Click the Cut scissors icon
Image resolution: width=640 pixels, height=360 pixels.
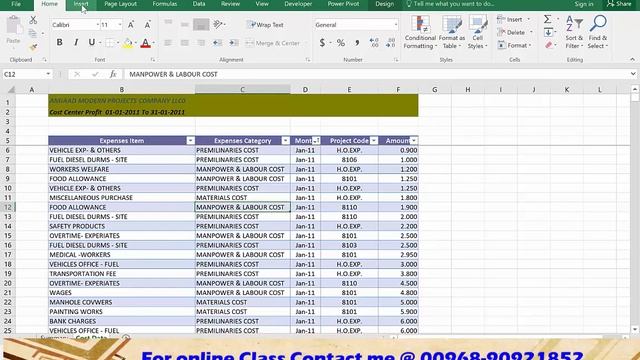(33, 20)
